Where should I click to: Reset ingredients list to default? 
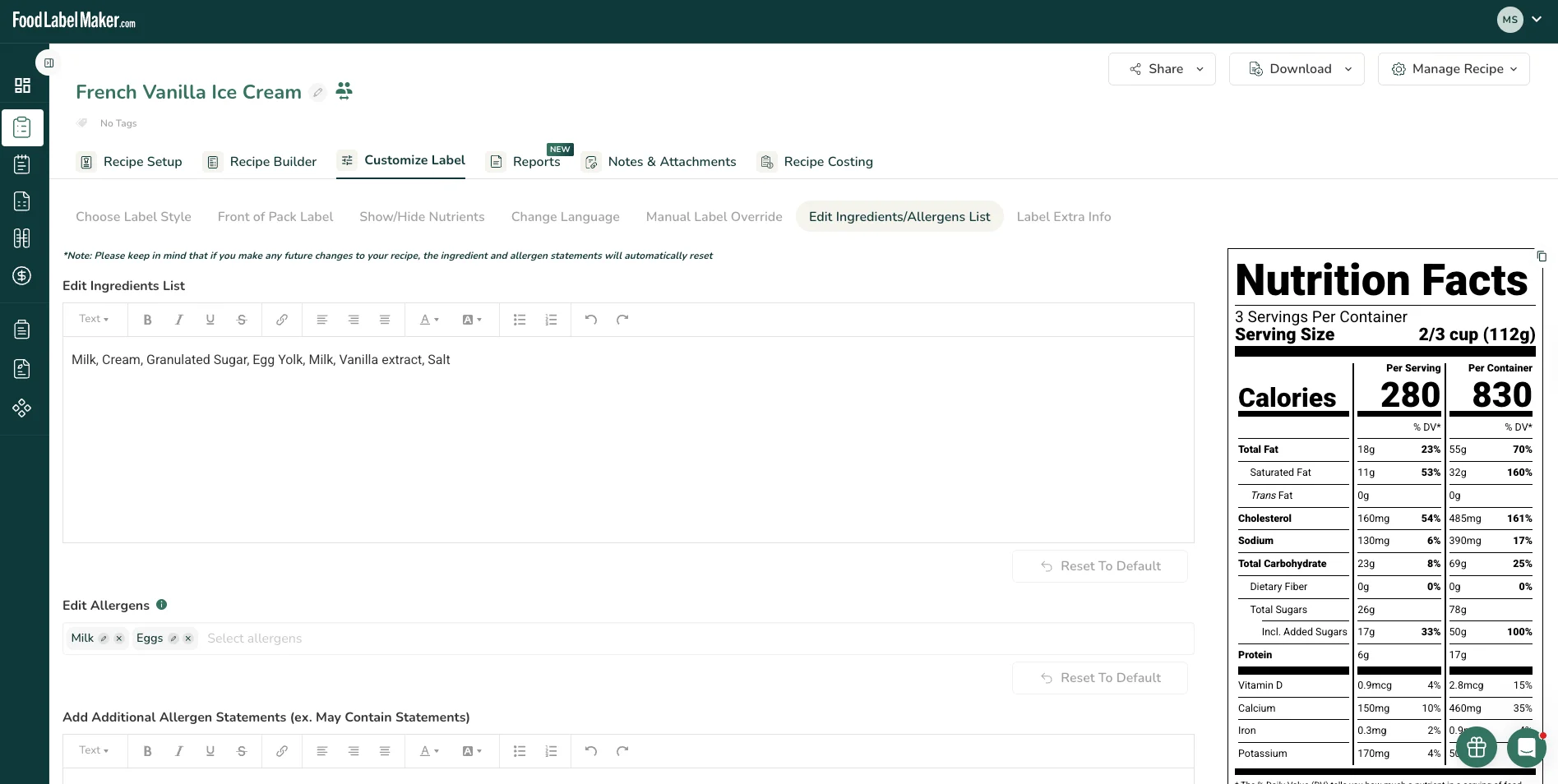click(1100, 566)
